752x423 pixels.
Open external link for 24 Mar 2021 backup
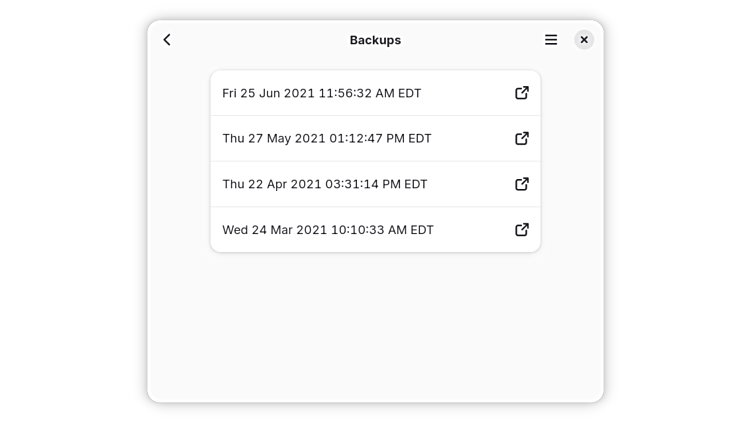click(522, 230)
